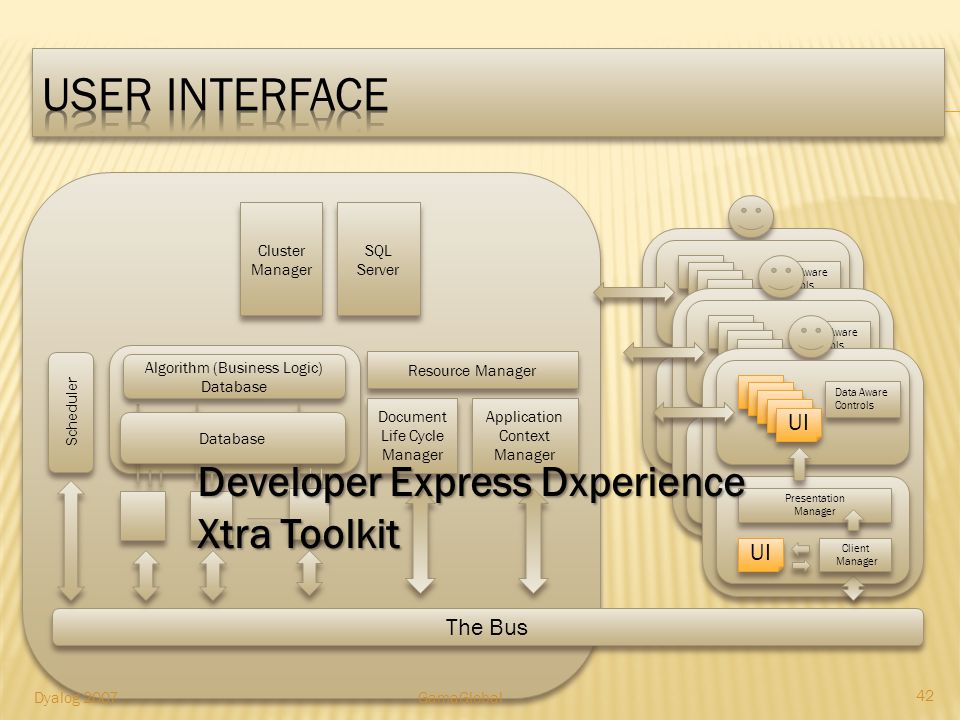Screen dimensions: 960x720
Task: Click the double arrow under Scheduler
Action: click(71, 541)
